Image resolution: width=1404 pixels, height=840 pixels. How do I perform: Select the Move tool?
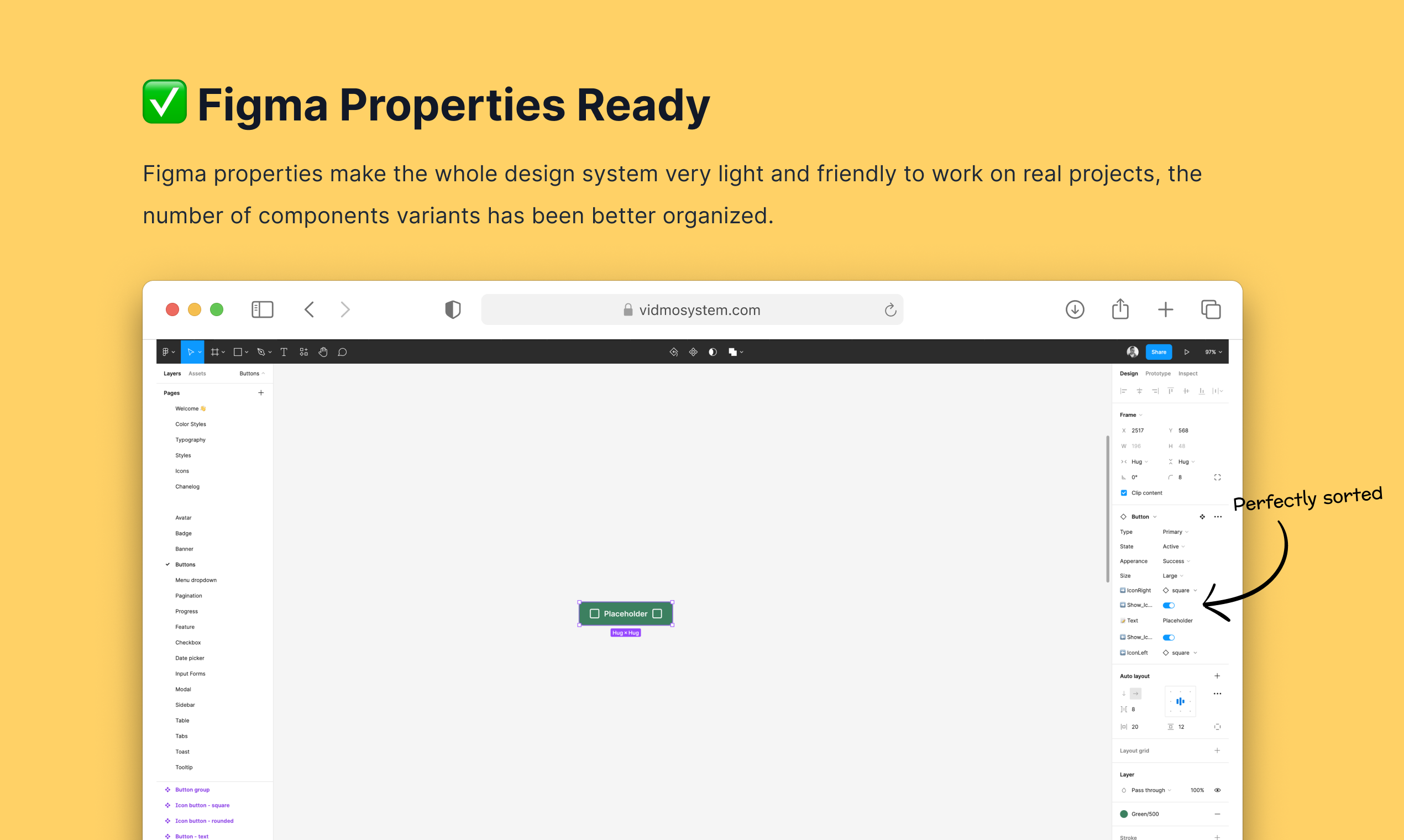point(192,352)
